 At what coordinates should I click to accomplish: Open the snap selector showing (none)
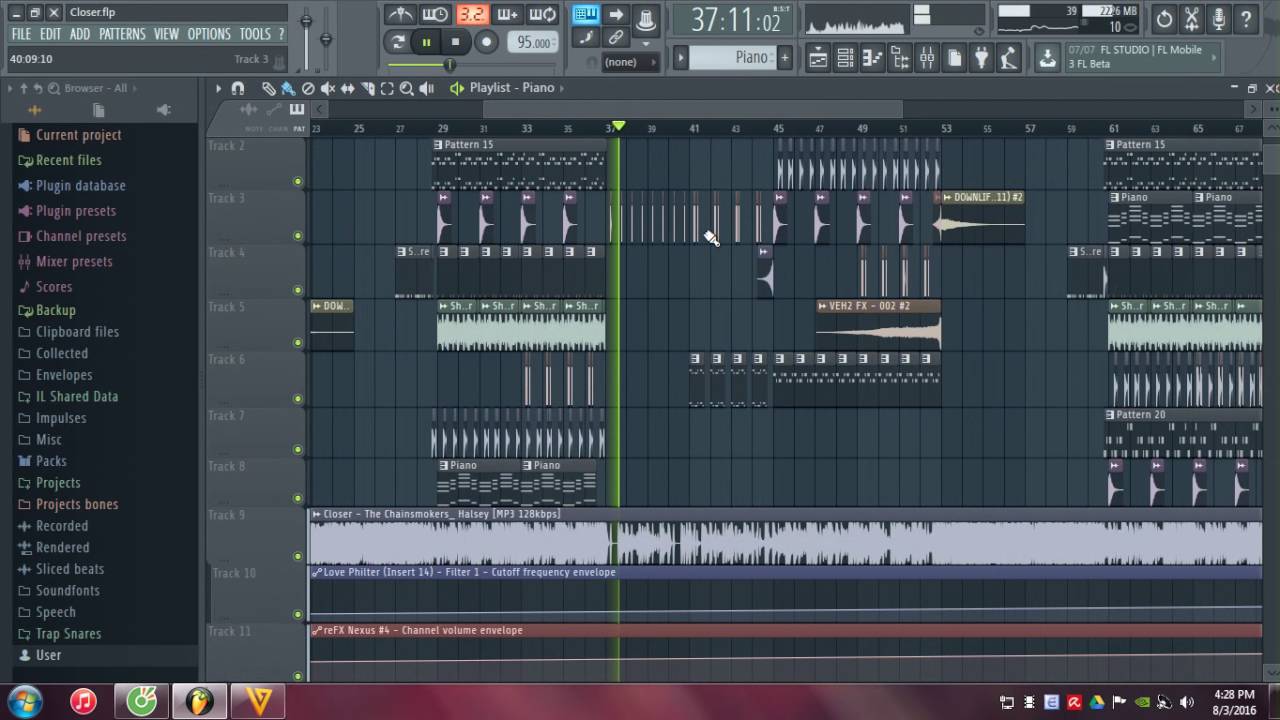(x=630, y=62)
